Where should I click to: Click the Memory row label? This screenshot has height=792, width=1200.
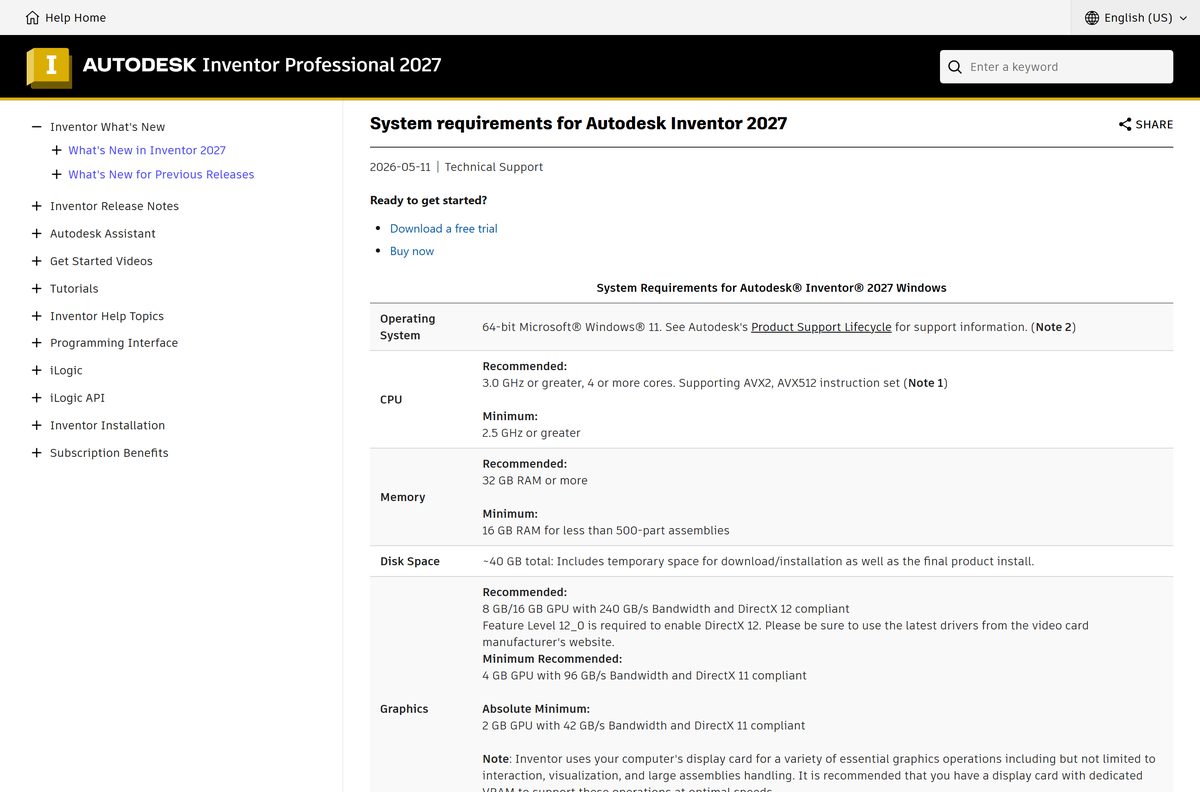(x=403, y=497)
